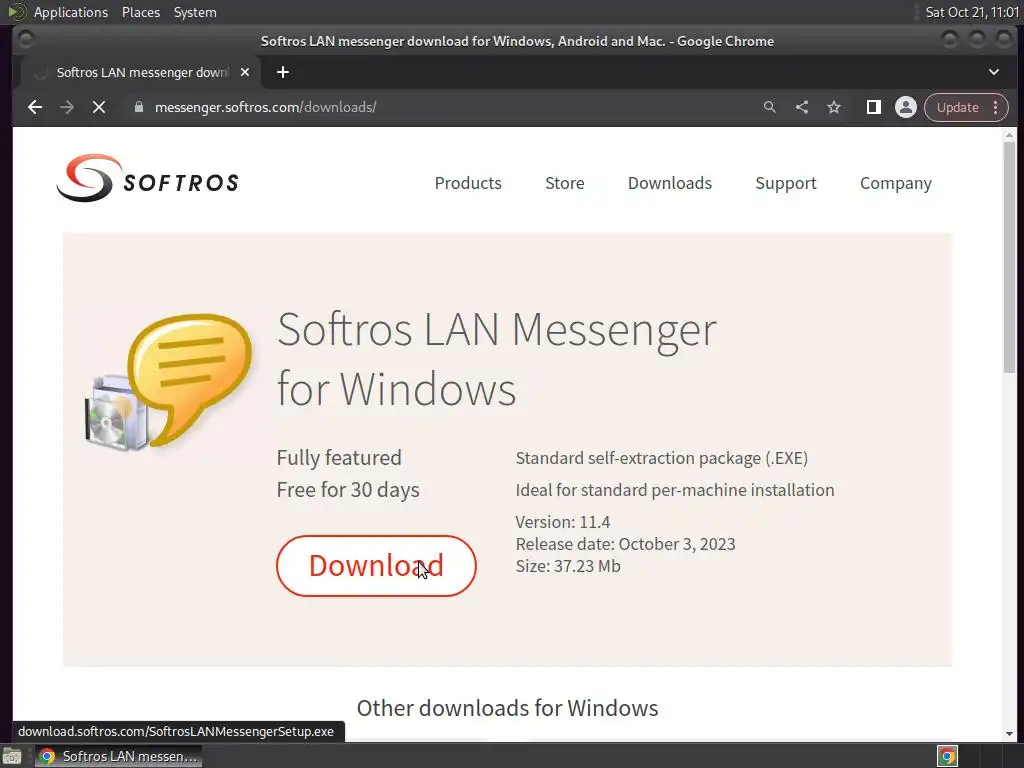
Task: Select the Softros LAN messenger download tab
Action: pyautogui.click(x=141, y=72)
